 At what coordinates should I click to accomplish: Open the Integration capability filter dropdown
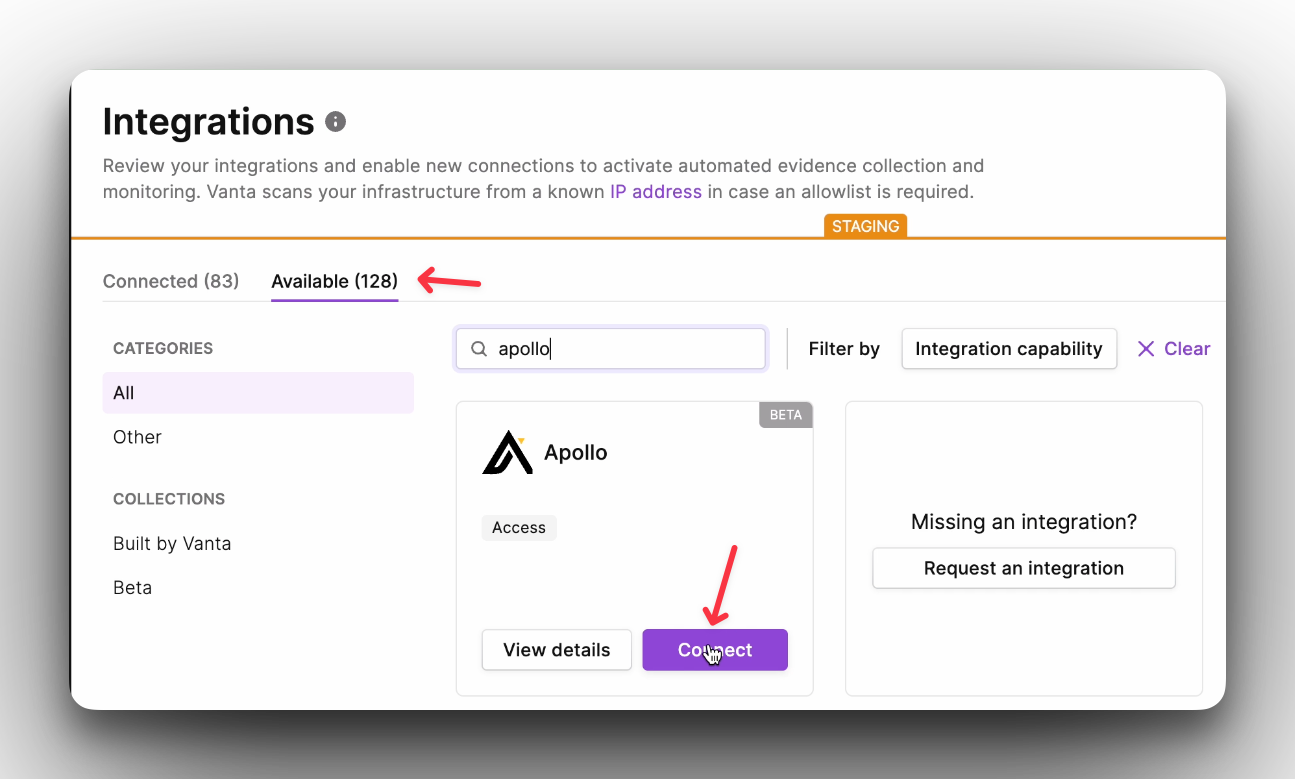(x=1009, y=349)
